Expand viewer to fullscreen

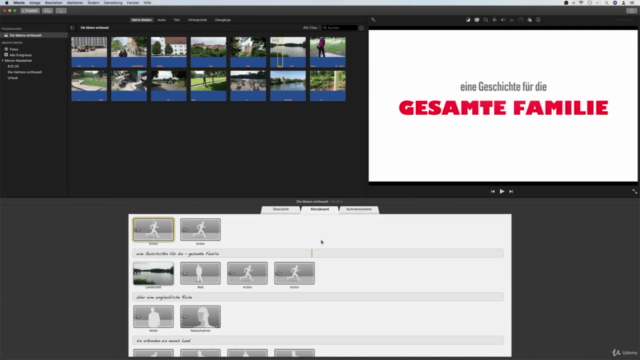point(634,191)
